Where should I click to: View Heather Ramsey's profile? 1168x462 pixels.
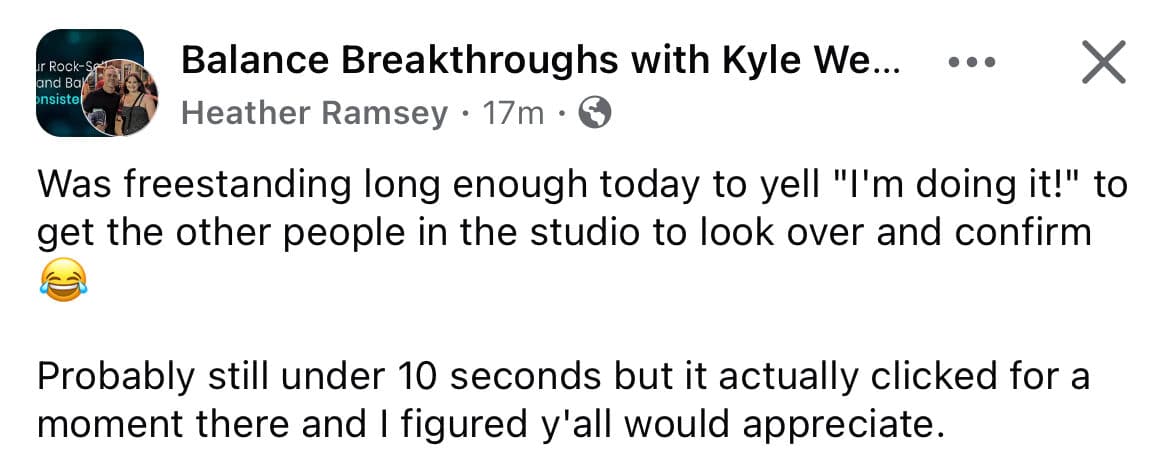point(314,115)
